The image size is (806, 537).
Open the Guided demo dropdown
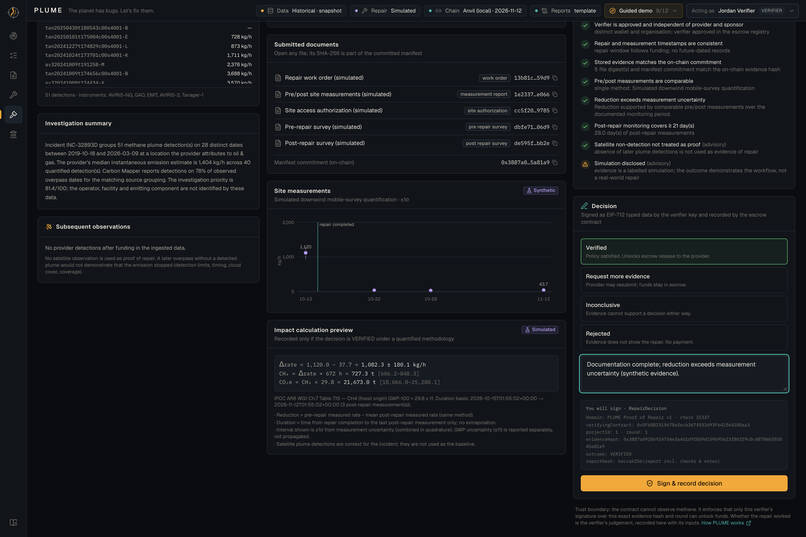(643, 11)
